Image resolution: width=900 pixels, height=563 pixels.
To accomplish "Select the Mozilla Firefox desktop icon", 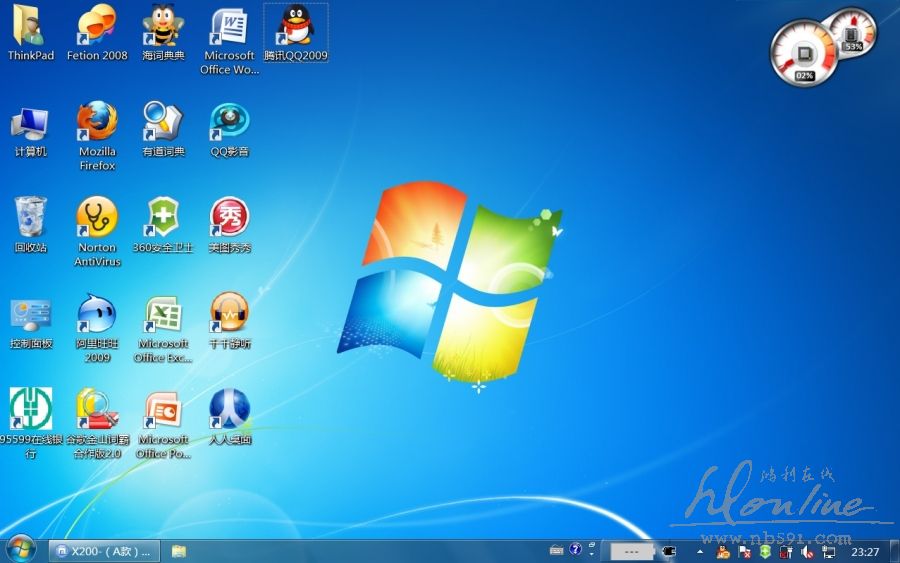I will [x=97, y=123].
